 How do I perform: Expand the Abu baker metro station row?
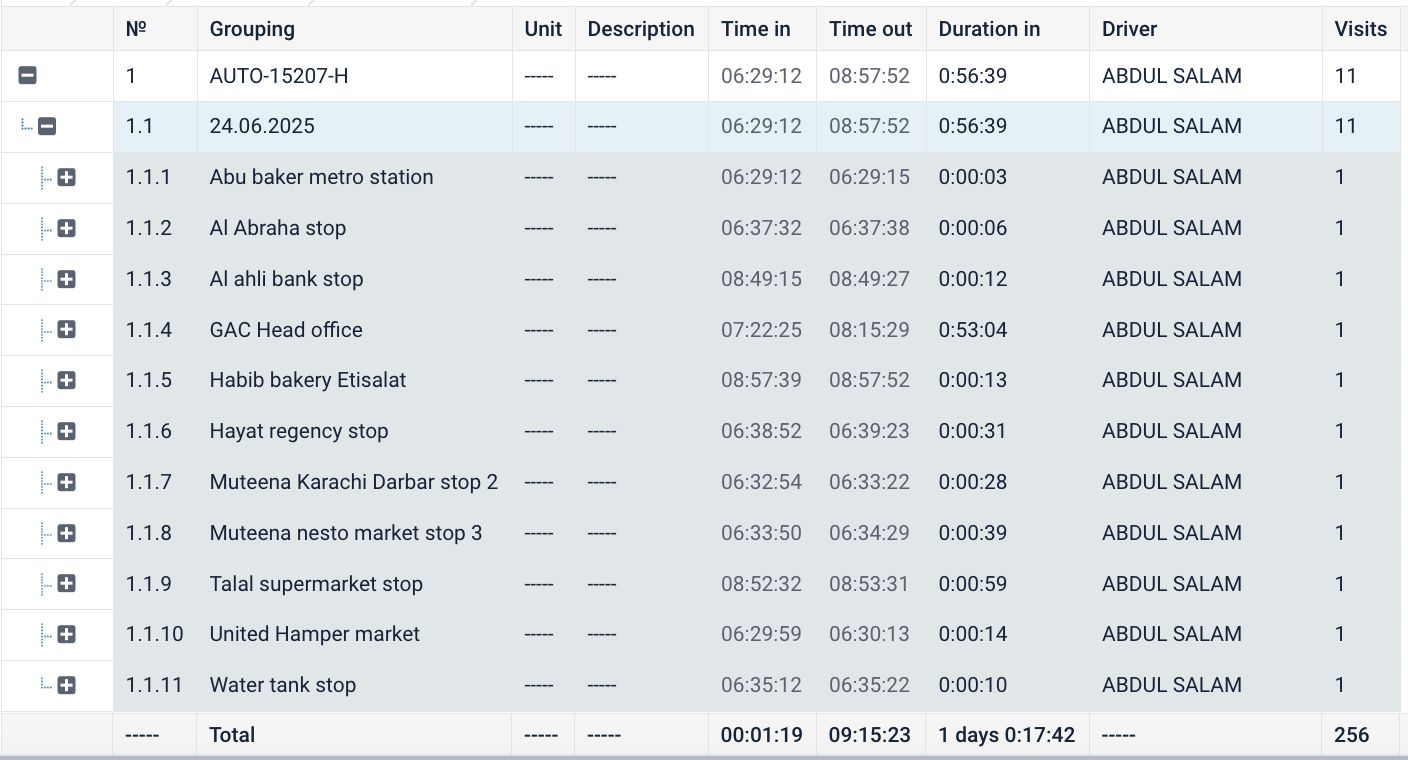[x=67, y=178]
